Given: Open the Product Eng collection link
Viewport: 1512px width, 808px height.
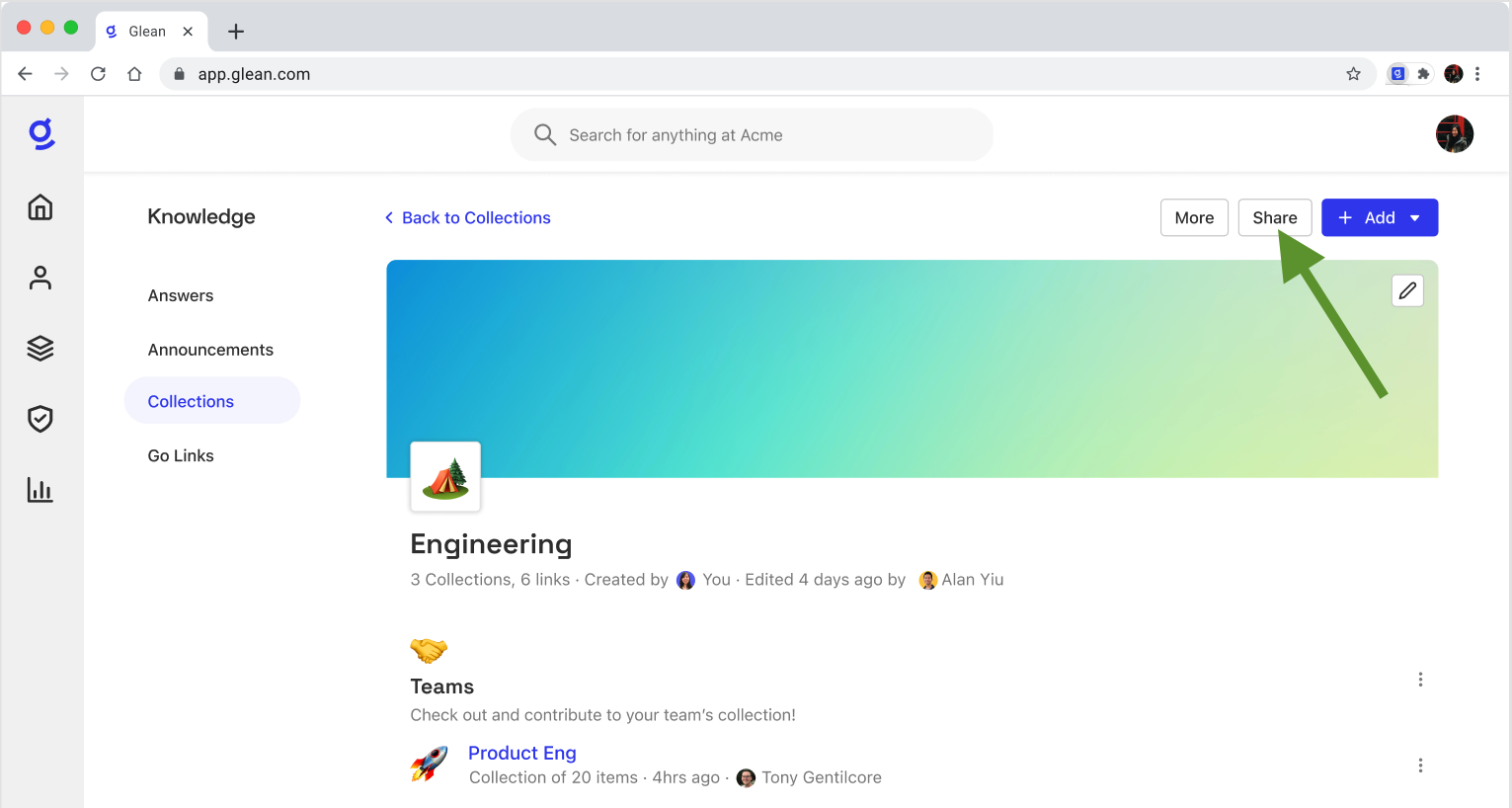Looking at the screenshot, I should (521, 753).
